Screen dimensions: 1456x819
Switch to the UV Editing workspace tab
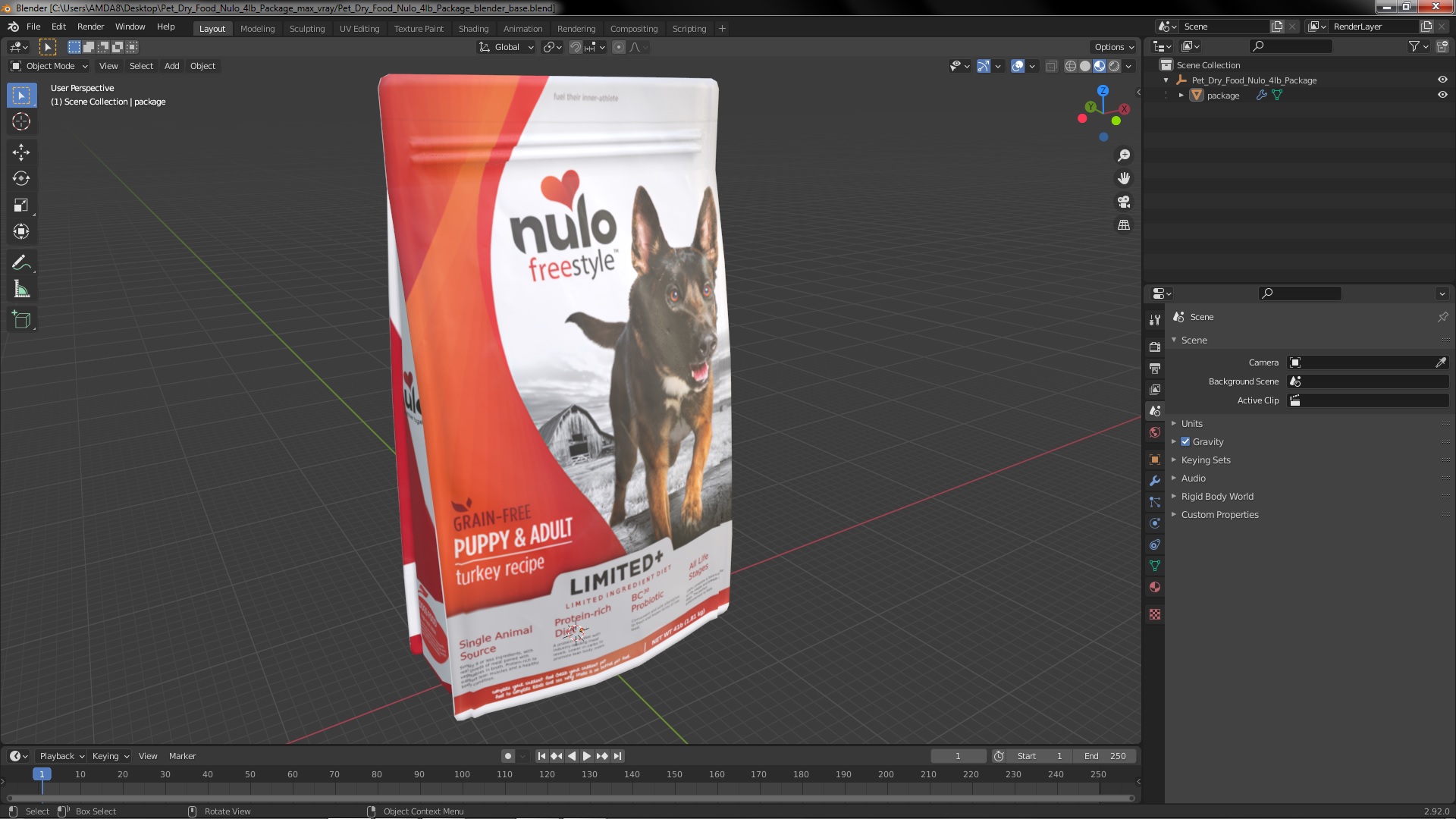tap(359, 29)
